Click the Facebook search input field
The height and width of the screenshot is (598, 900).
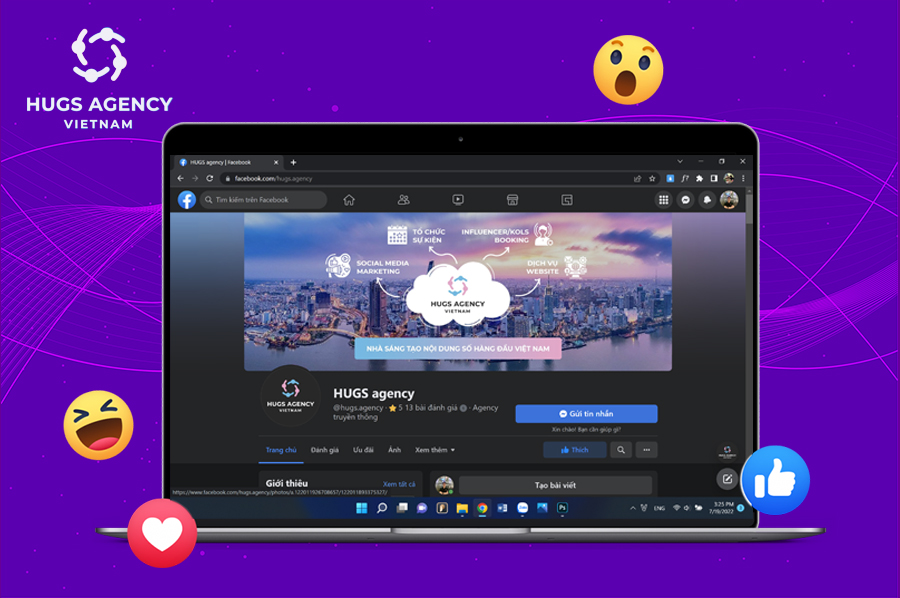[x=263, y=200]
